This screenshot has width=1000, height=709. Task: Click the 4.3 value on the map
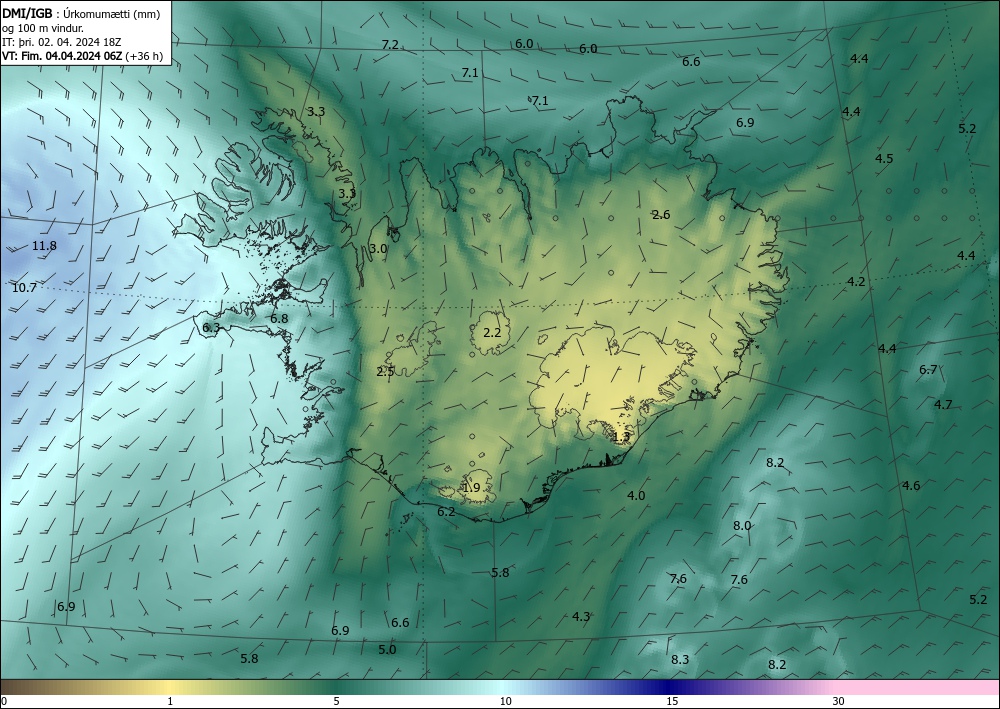tap(581, 617)
